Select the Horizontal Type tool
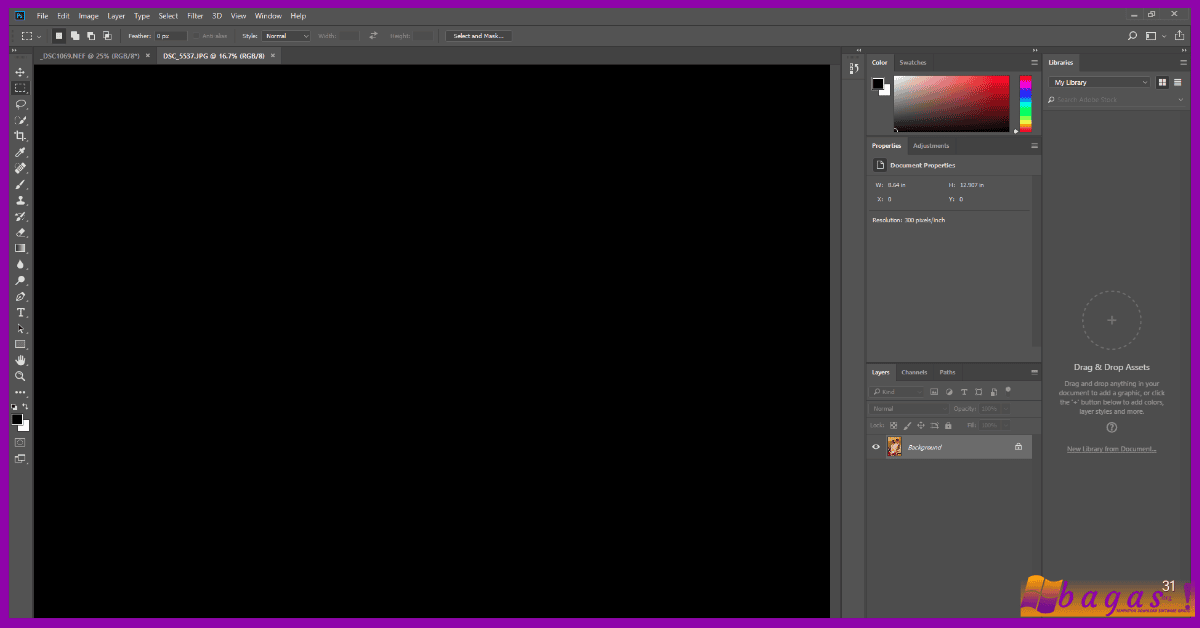 coord(20,312)
